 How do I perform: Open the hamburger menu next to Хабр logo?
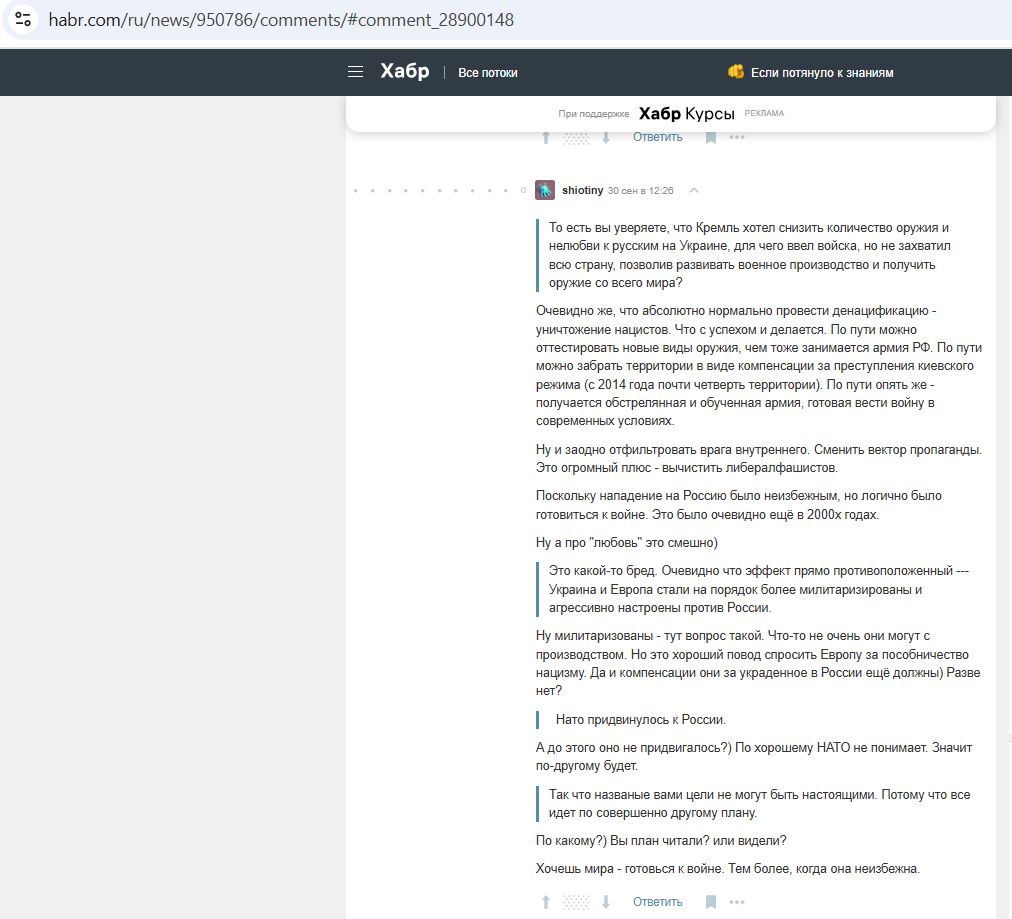pyautogui.click(x=355, y=72)
